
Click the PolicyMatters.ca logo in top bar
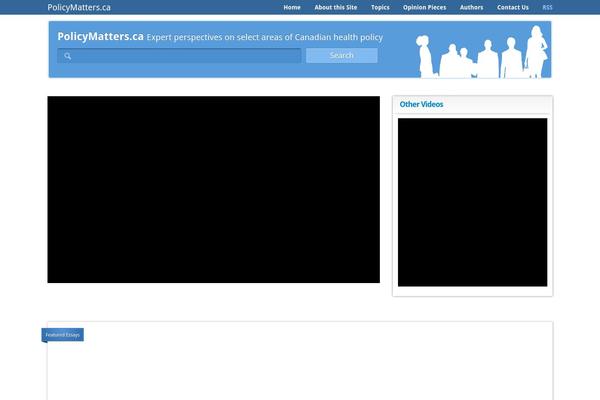(x=79, y=7)
